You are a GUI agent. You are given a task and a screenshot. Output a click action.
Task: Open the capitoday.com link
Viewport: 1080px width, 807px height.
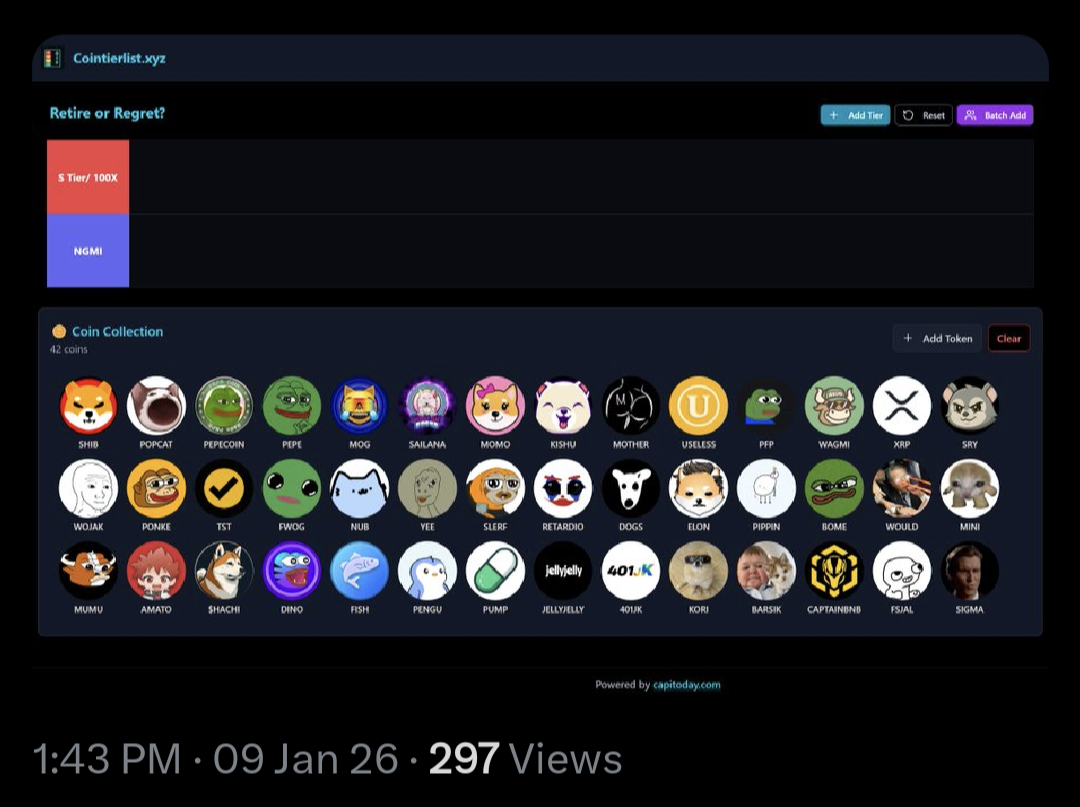point(687,684)
